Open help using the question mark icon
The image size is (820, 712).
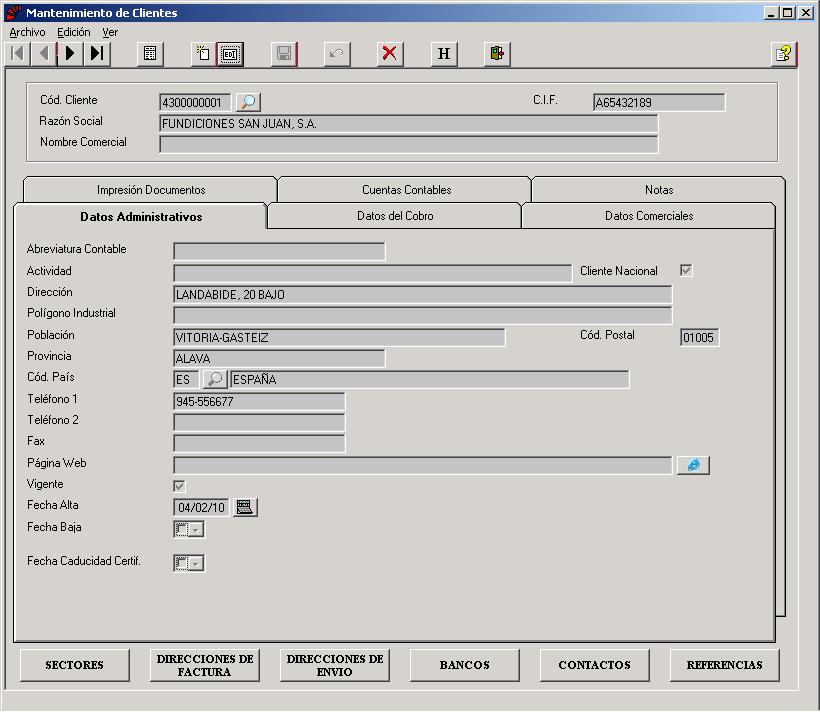coord(783,53)
